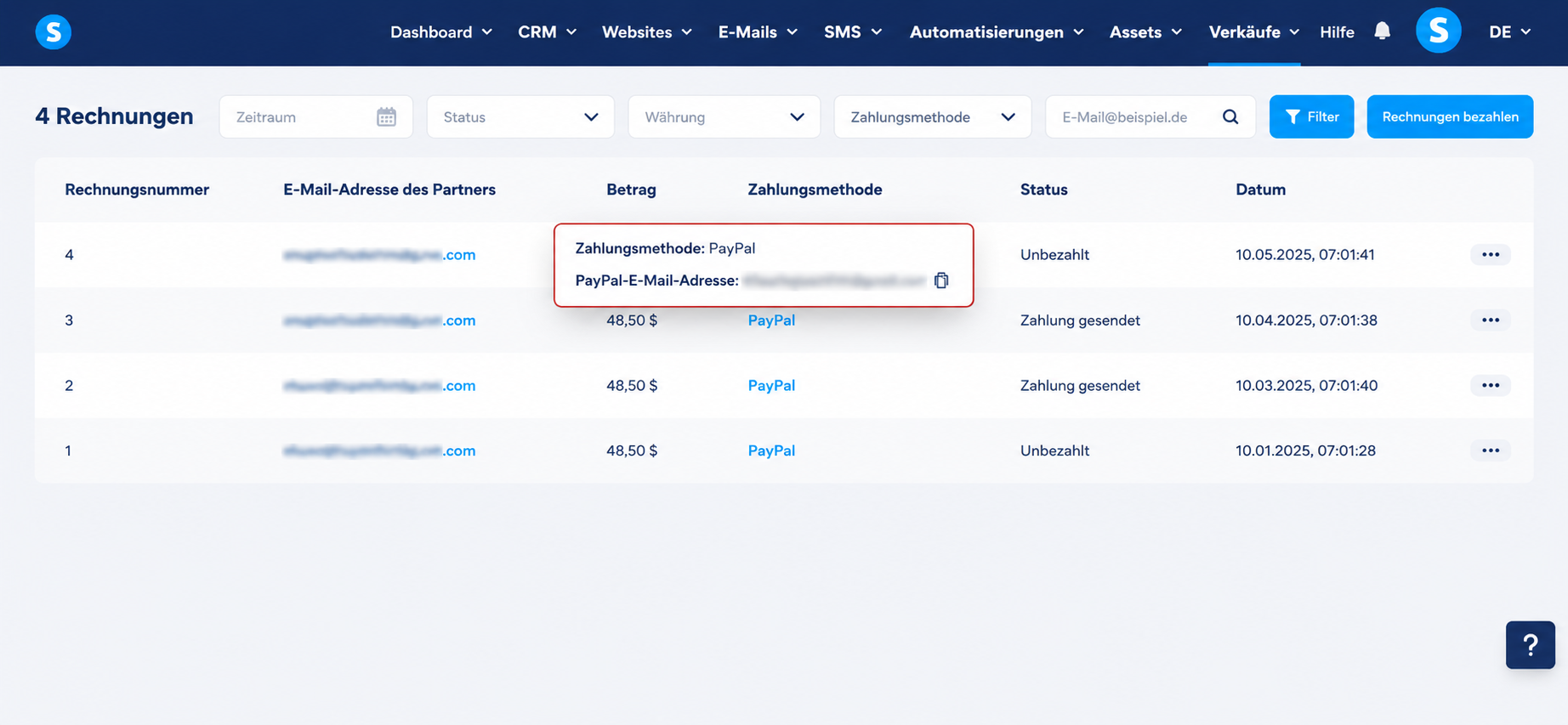Image resolution: width=1568 pixels, height=725 pixels.
Task: Open actions menu for invoice 2
Action: coord(1491,385)
